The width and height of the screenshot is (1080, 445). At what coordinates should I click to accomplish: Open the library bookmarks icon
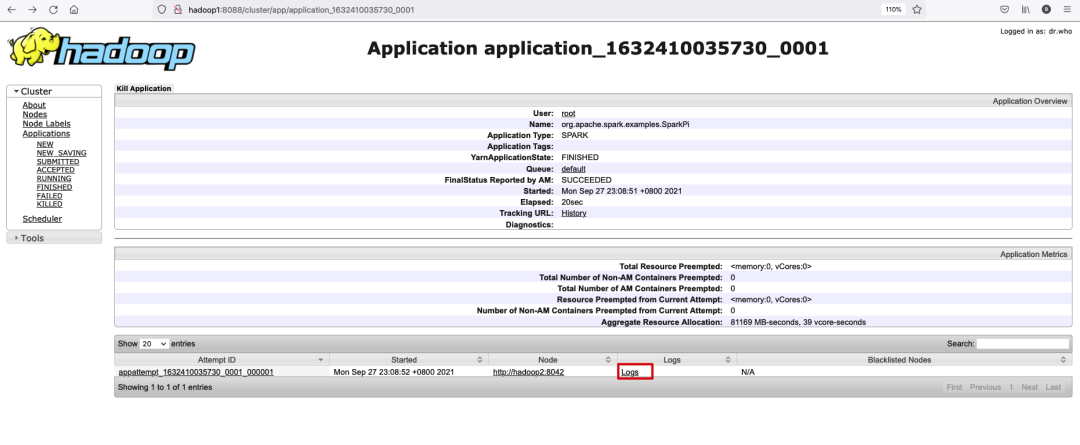1026,10
